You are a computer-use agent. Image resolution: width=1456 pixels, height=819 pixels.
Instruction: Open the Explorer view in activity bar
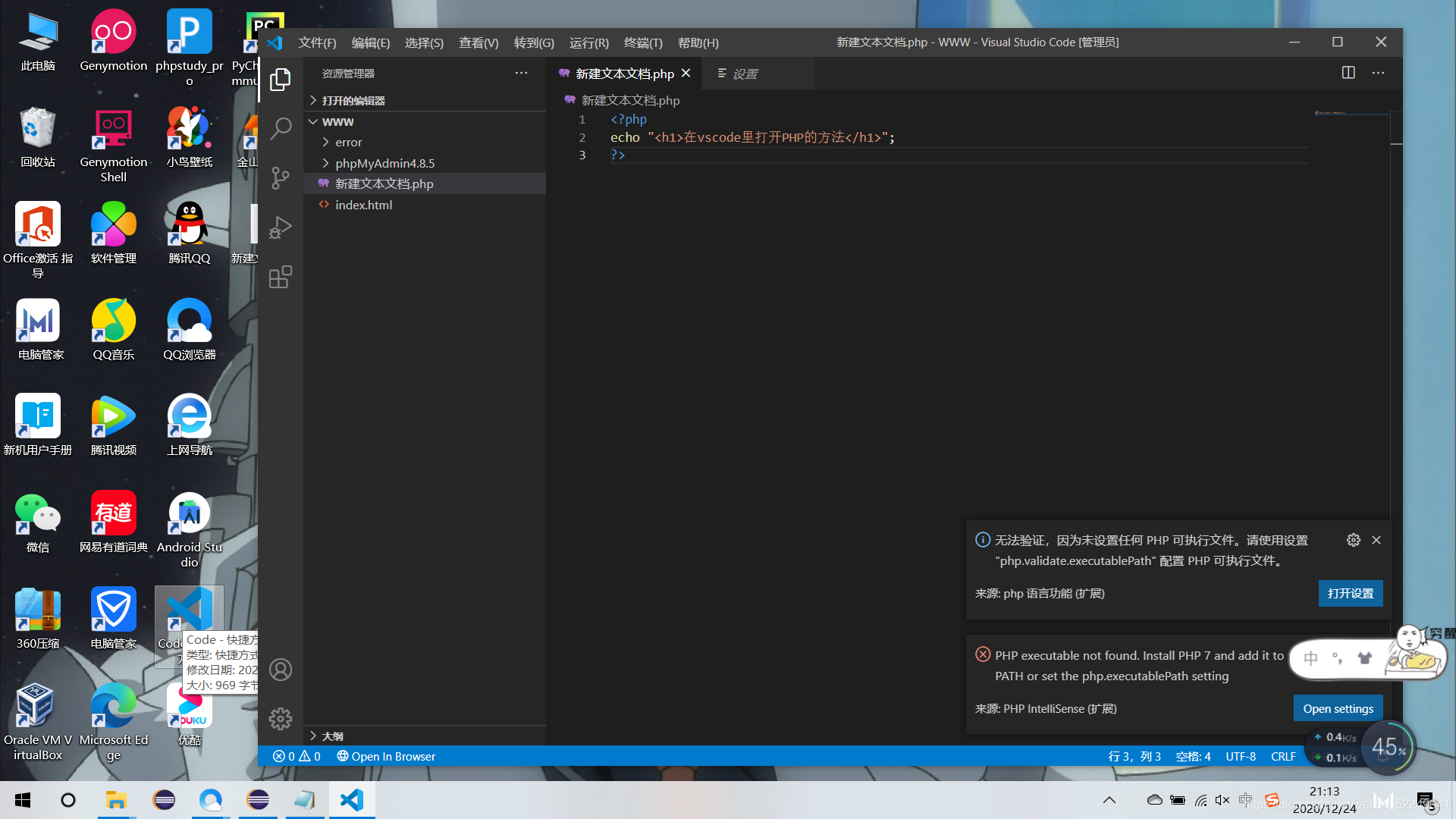[280, 80]
